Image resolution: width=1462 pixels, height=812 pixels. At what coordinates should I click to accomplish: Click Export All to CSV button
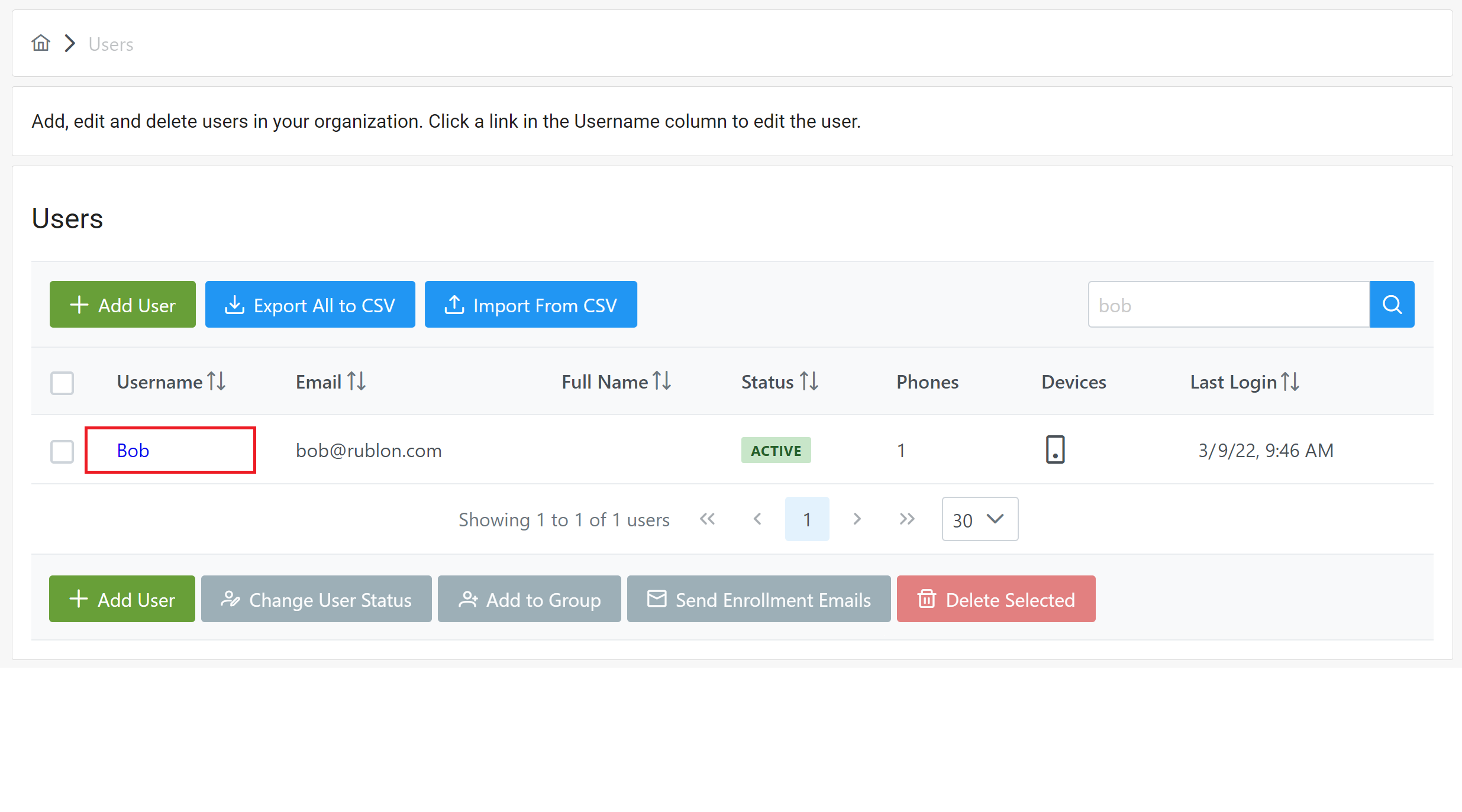tap(310, 305)
